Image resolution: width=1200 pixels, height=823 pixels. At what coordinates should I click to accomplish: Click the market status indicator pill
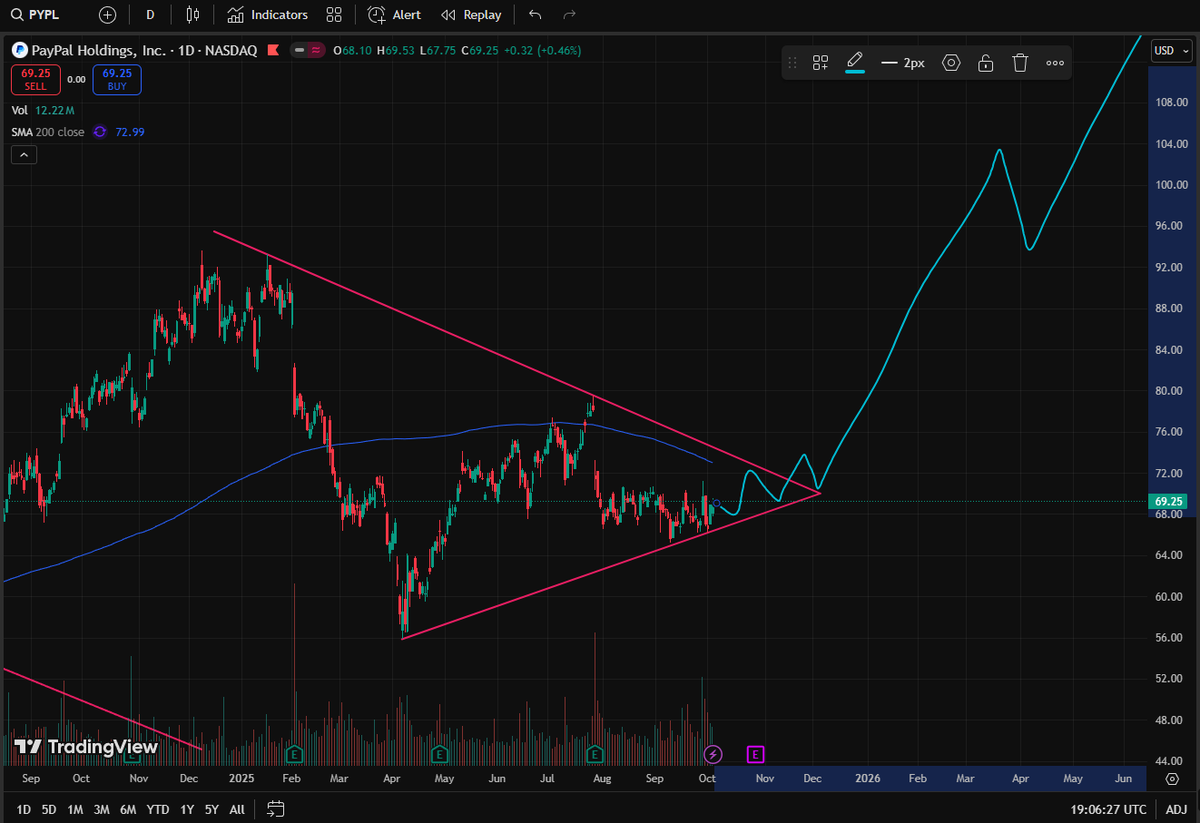click(x=309, y=50)
